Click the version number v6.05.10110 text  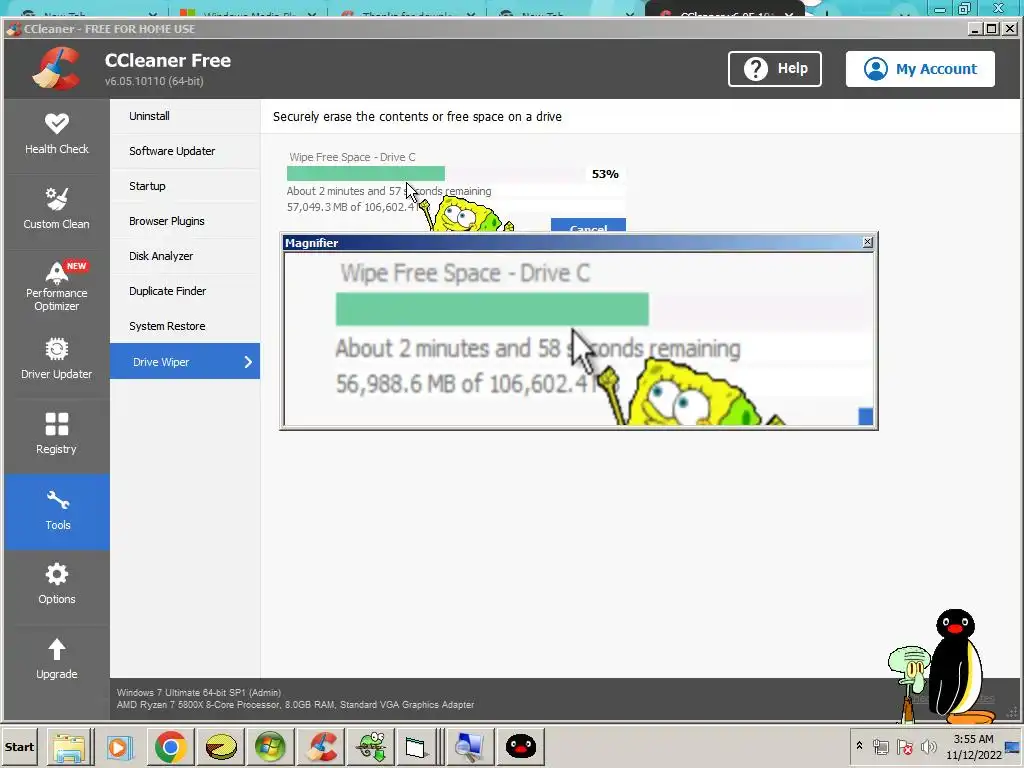(x=154, y=81)
